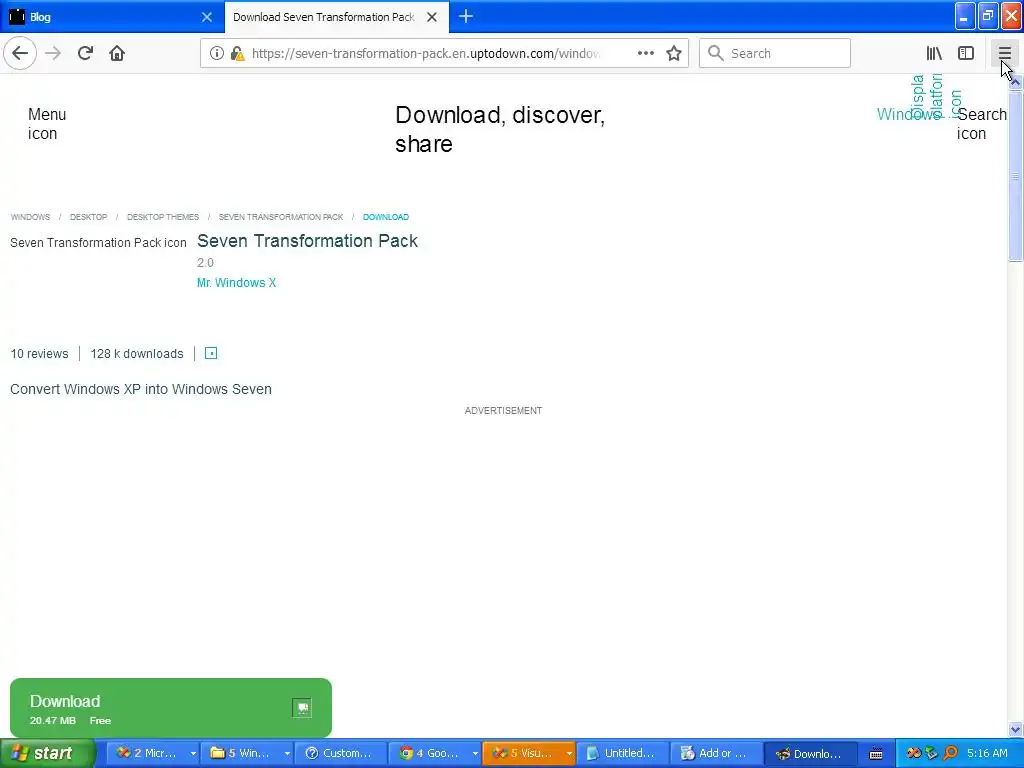Screen dimensions: 1024x768
Task: Click the small square icon after downloads
Action: [x=211, y=353]
